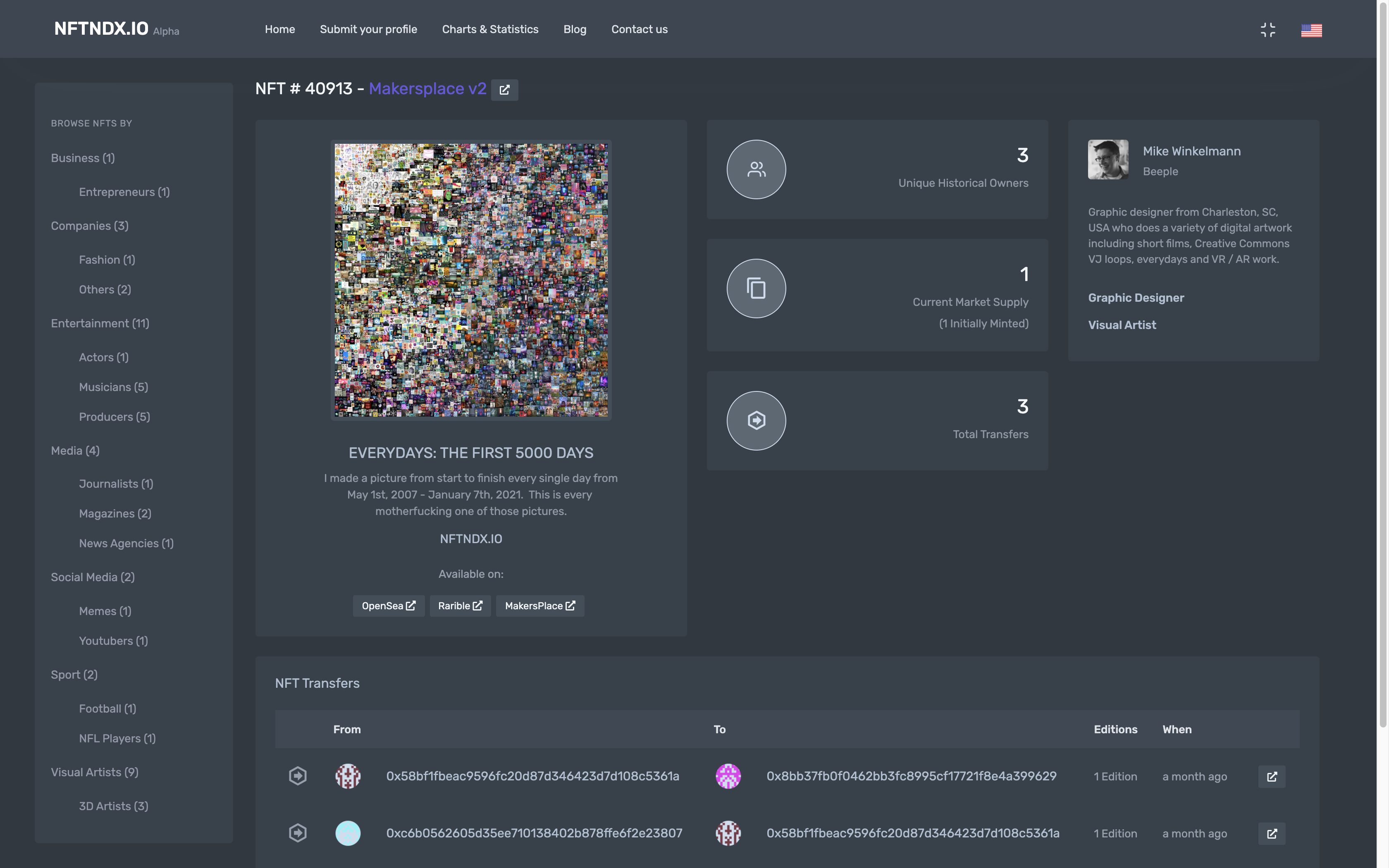Screen dimensions: 1389x868
Task: Select the Musicians sidebar filter
Action: 113,386
